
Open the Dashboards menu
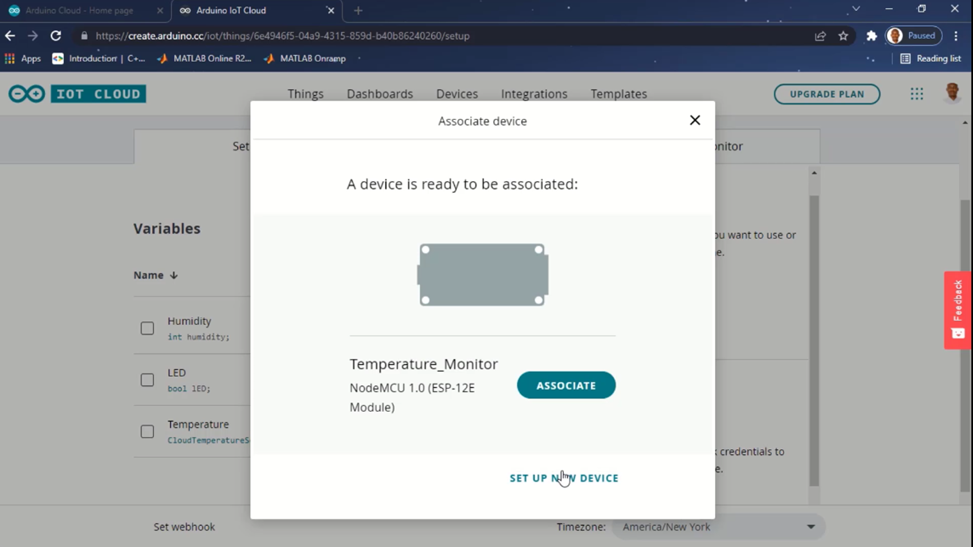click(x=380, y=94)
